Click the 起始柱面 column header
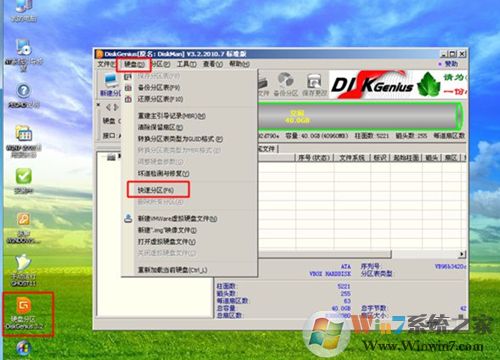The height and width of the screenshot is (360, 500). click(406, 157)
